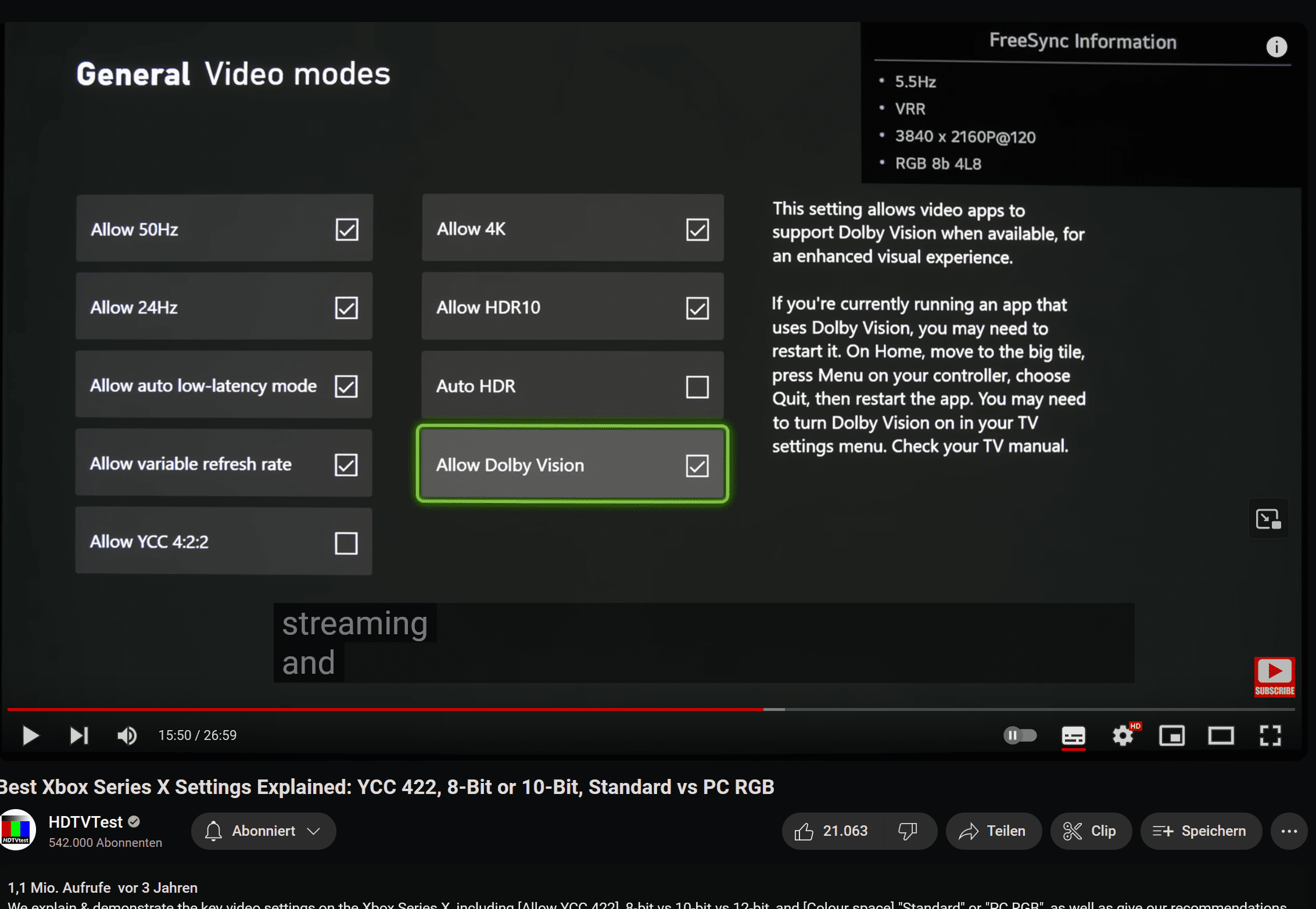Image resolution: width=1316 pixels, height=909 pixels.
Task: Click 'vor 3 Jahren' upload date text
Action: click(x=157, y=888)
